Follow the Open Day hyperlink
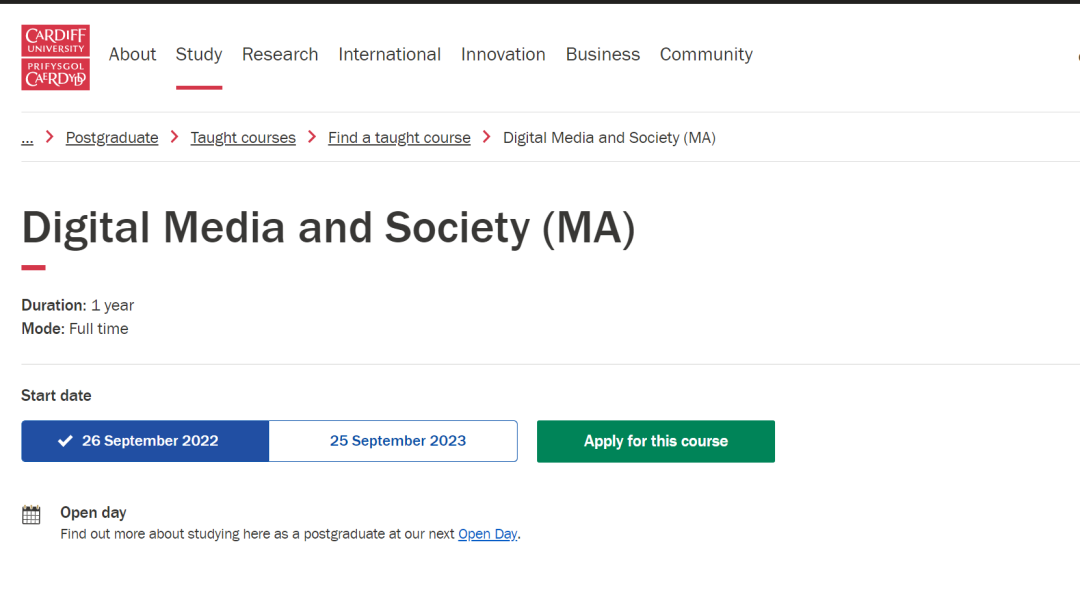 487,534
